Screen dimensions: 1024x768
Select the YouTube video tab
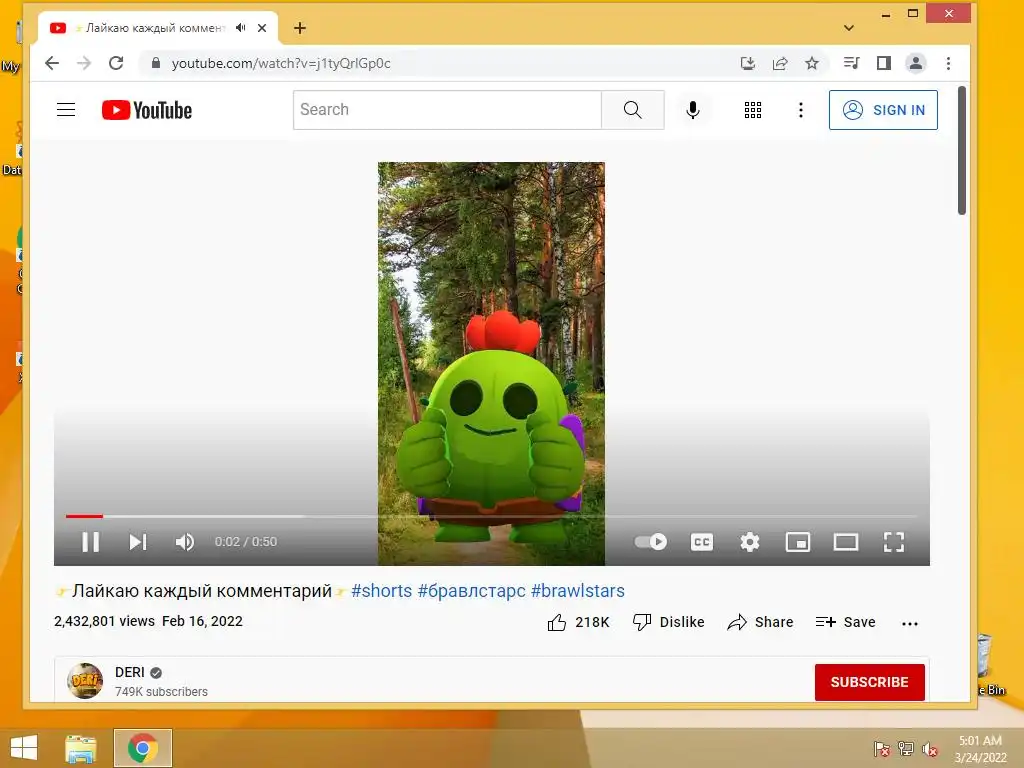(157, 28)
